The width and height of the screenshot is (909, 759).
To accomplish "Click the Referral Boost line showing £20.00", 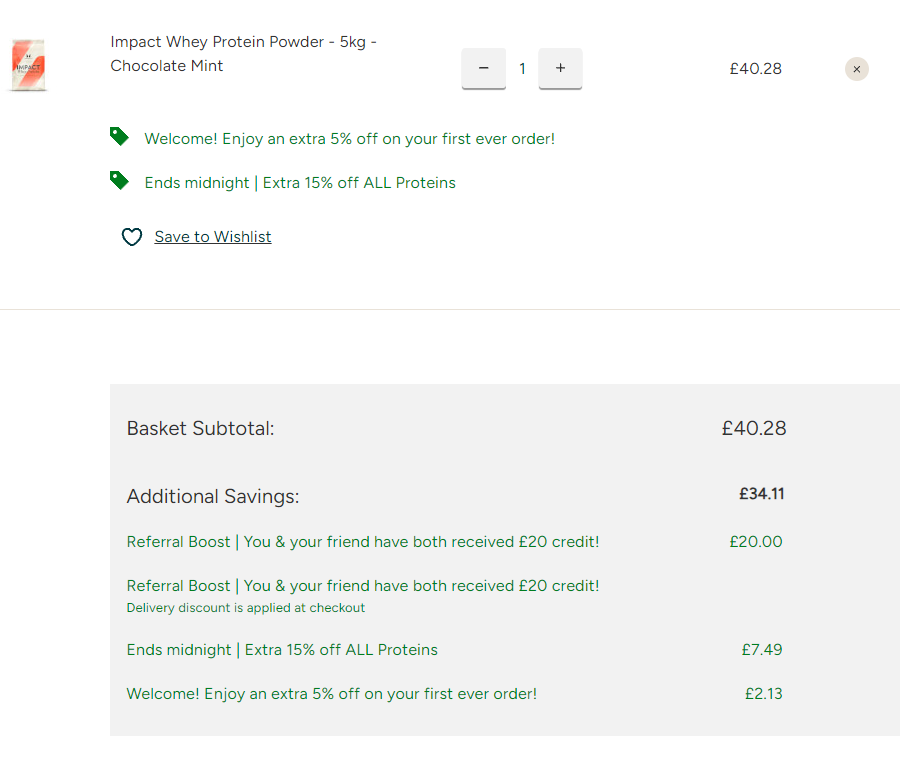I will 363,542.
